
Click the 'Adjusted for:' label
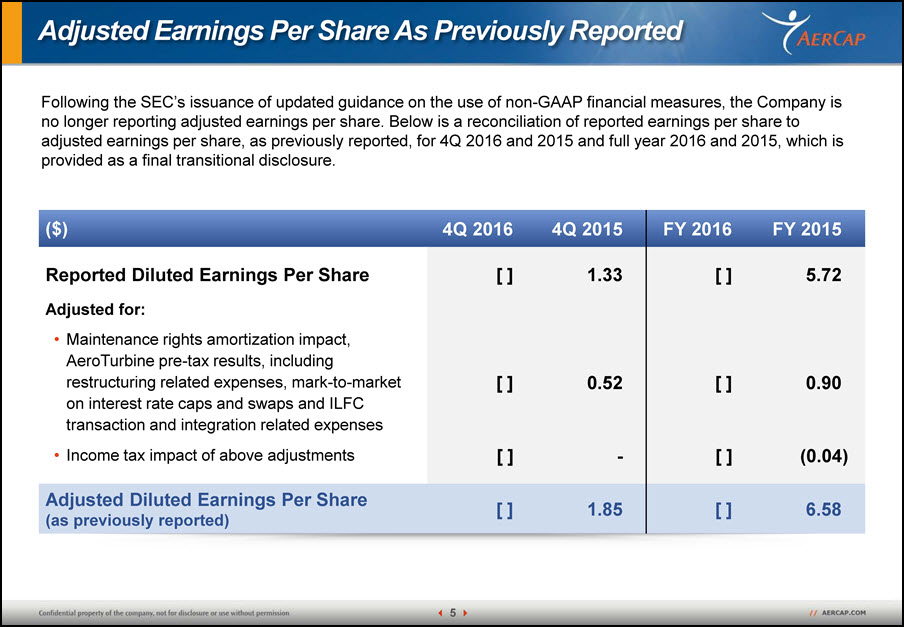(95, 309)
